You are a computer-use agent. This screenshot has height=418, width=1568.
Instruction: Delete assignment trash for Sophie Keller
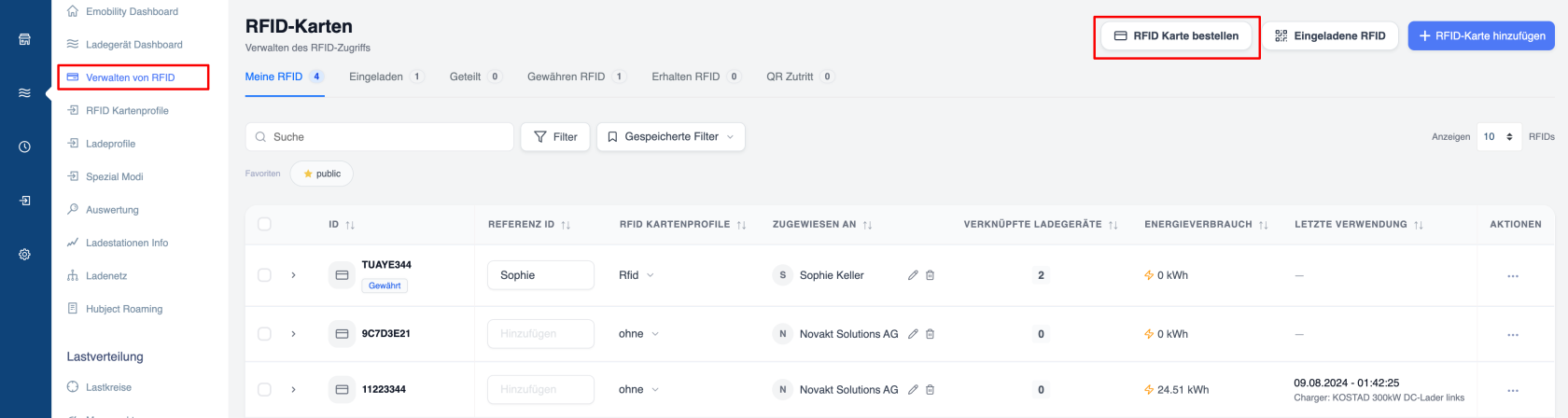930,275
